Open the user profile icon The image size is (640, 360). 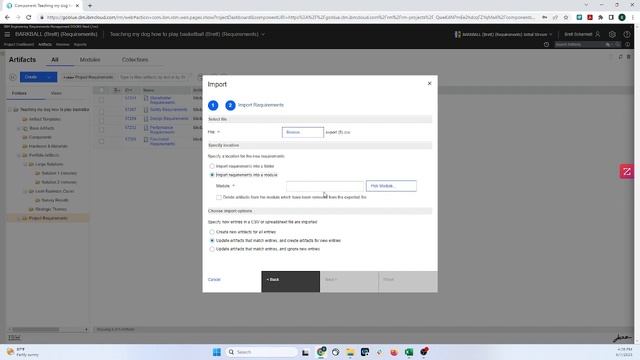[x=598, y=34]
